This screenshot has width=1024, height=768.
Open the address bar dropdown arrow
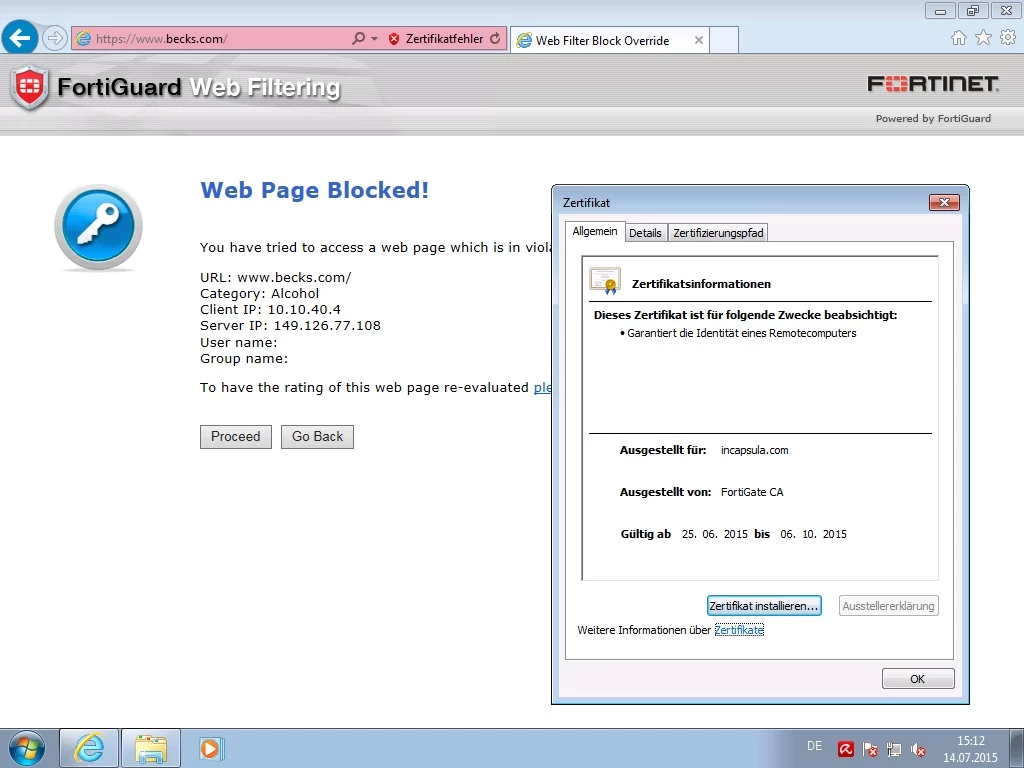click(x=374, y=39)
